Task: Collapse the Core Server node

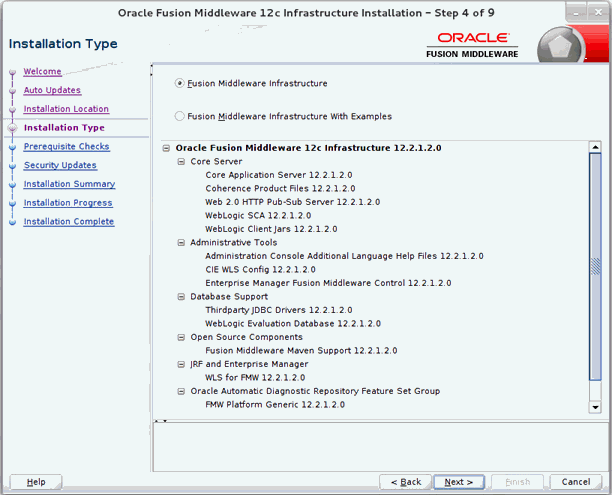Action: tap(181, 162)
